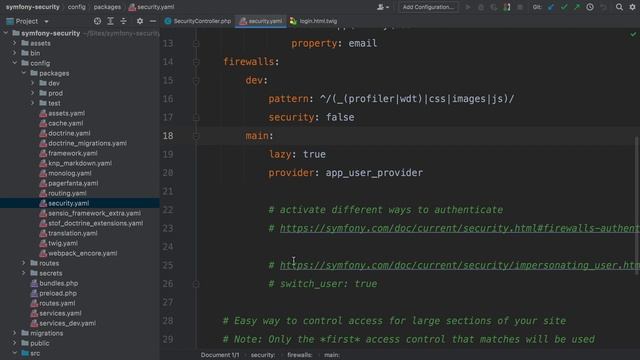
Task: Click fold marker on line 18 main
Action: (x=196, y=136)
